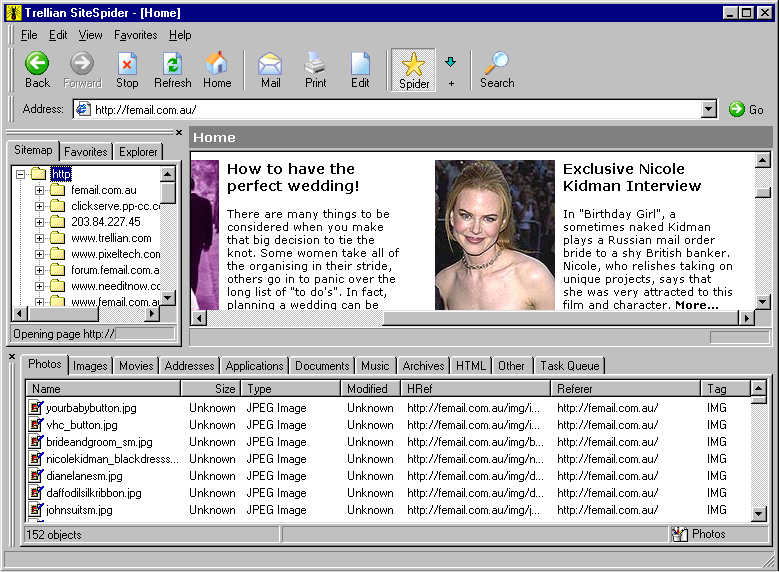779x572 pixels.
Task: Click the johnsuitsm.jpg file icon
Action: [x=36, y=509]
